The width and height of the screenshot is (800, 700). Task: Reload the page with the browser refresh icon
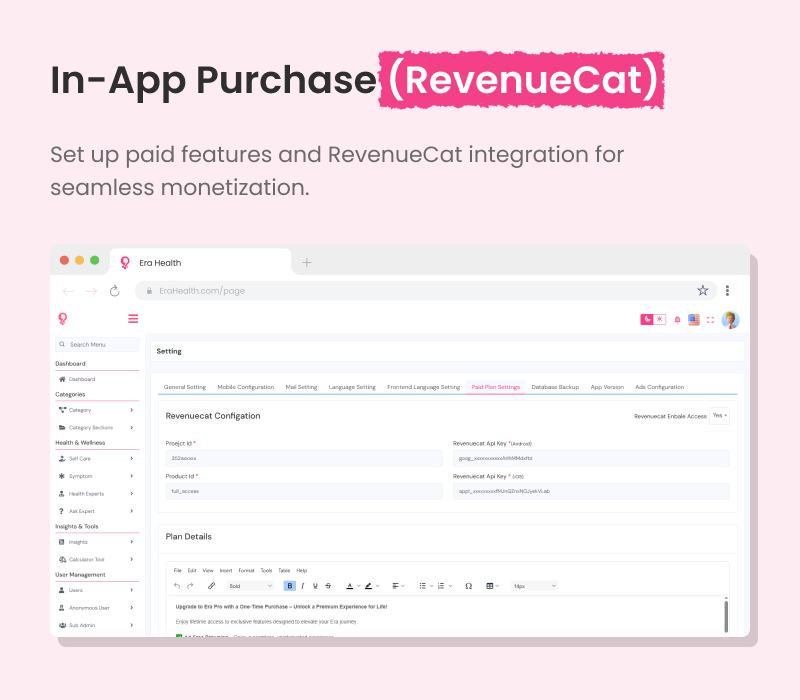[x=115, y=291]
